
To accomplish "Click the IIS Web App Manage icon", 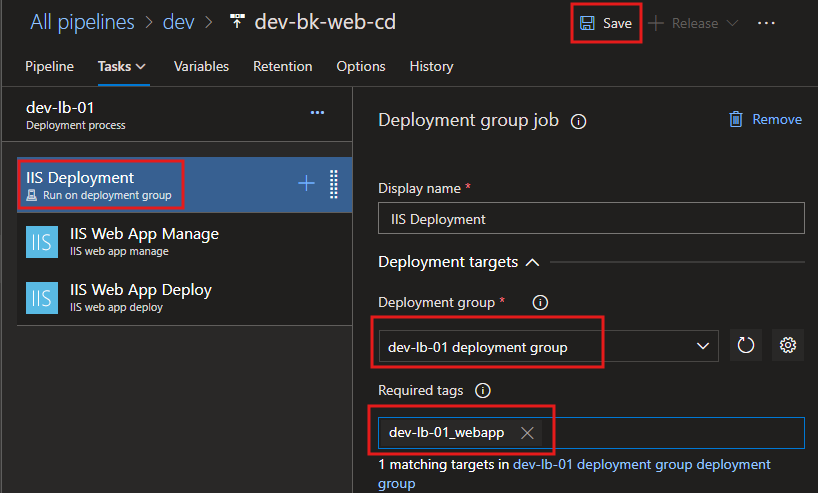I will pos(42,242).
